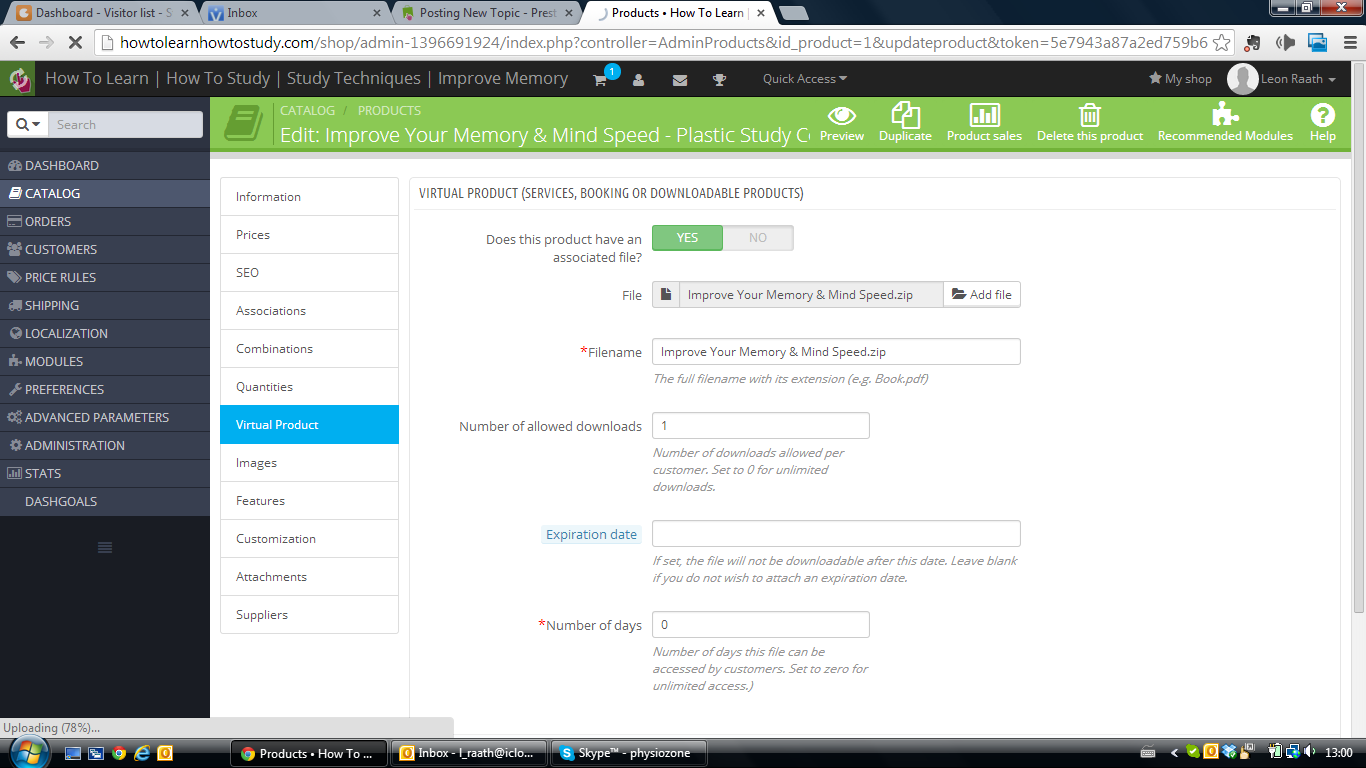This screenshot has height=768, width=1366.
Task: Click the PrestaShop logo in top-left corner
Action: coord(19,79)
